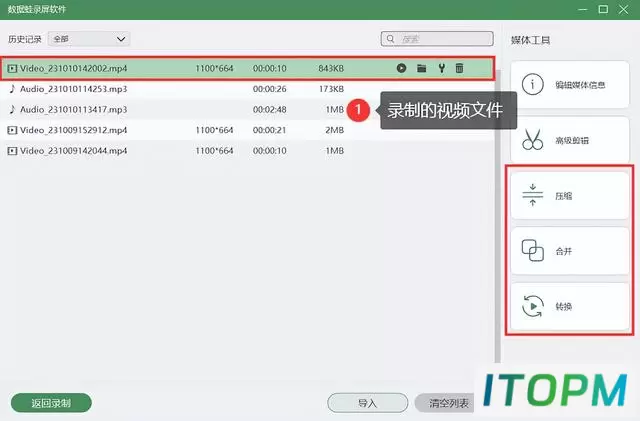Click size 843KB of first video

pyautogui.click(x=331, y=68)
